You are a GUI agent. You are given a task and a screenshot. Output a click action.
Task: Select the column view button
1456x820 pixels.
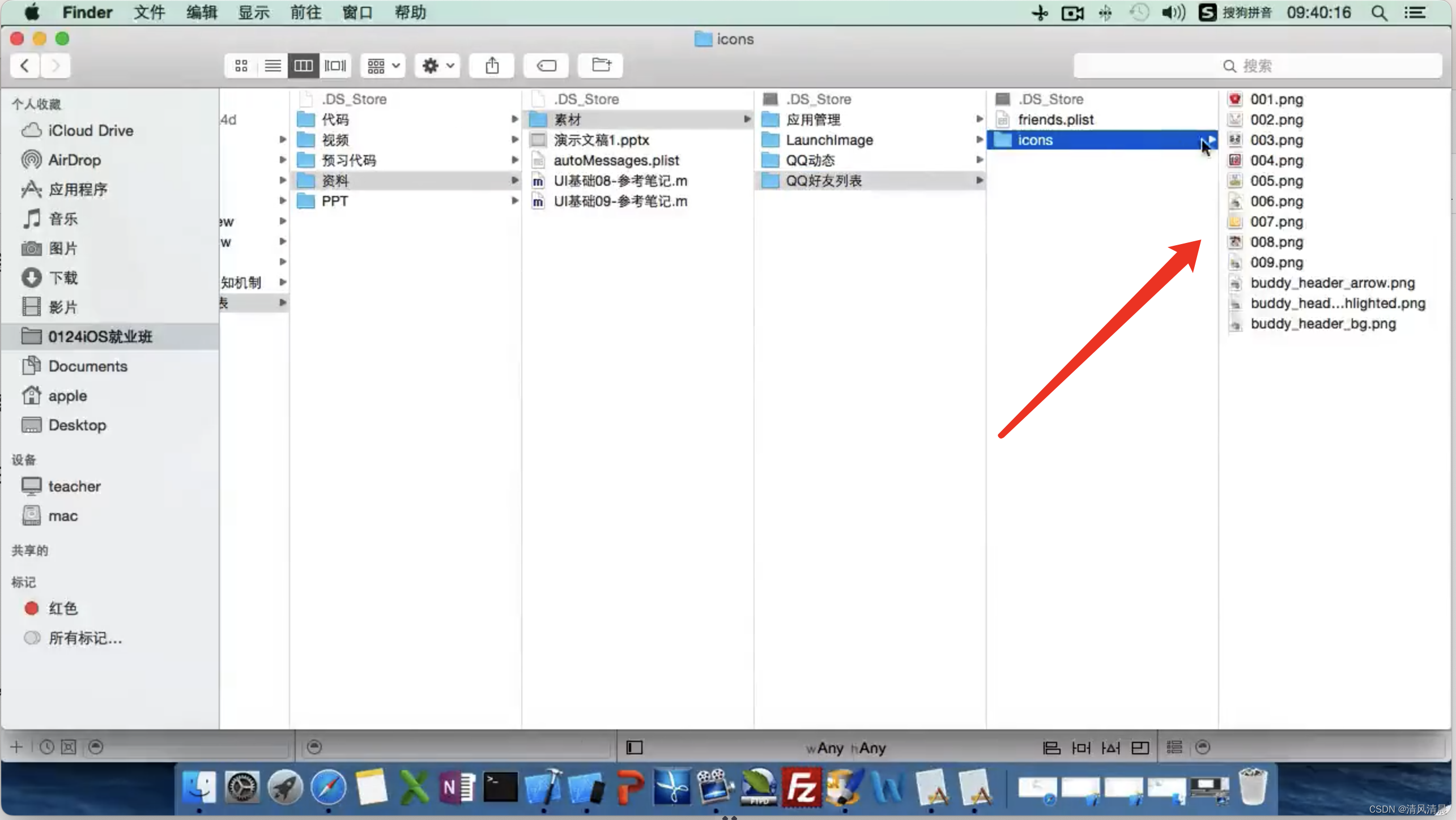[x=304, y=66]
